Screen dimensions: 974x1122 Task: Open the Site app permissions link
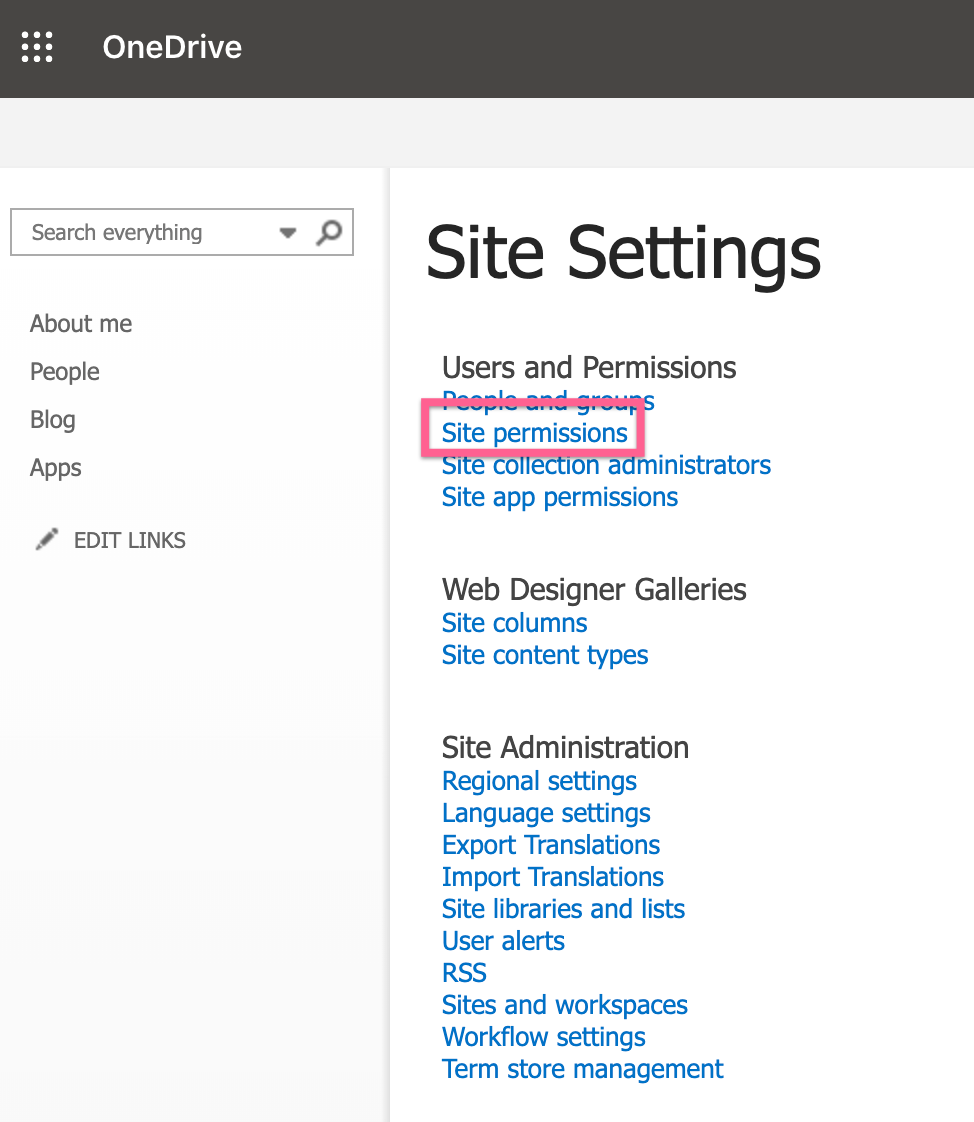tap(560, 497)
